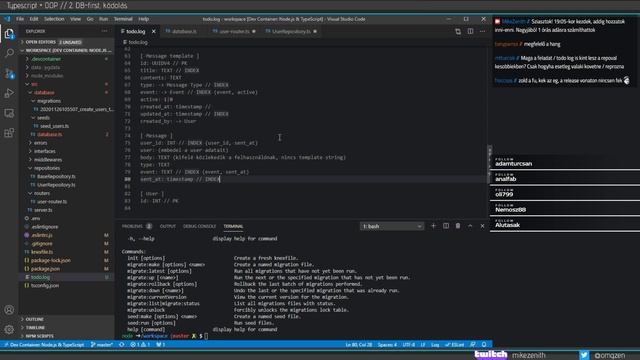Open editor more actions ellipsis

tap(482, 31)
